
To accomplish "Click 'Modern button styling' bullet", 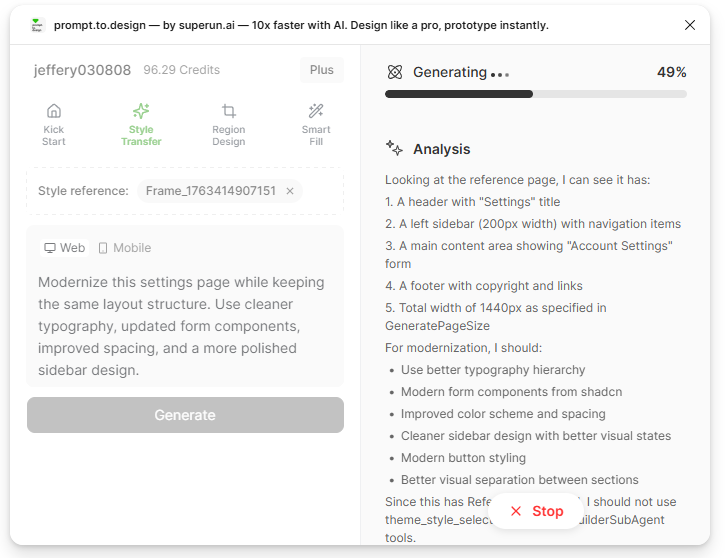I will (x=463, y=458).
